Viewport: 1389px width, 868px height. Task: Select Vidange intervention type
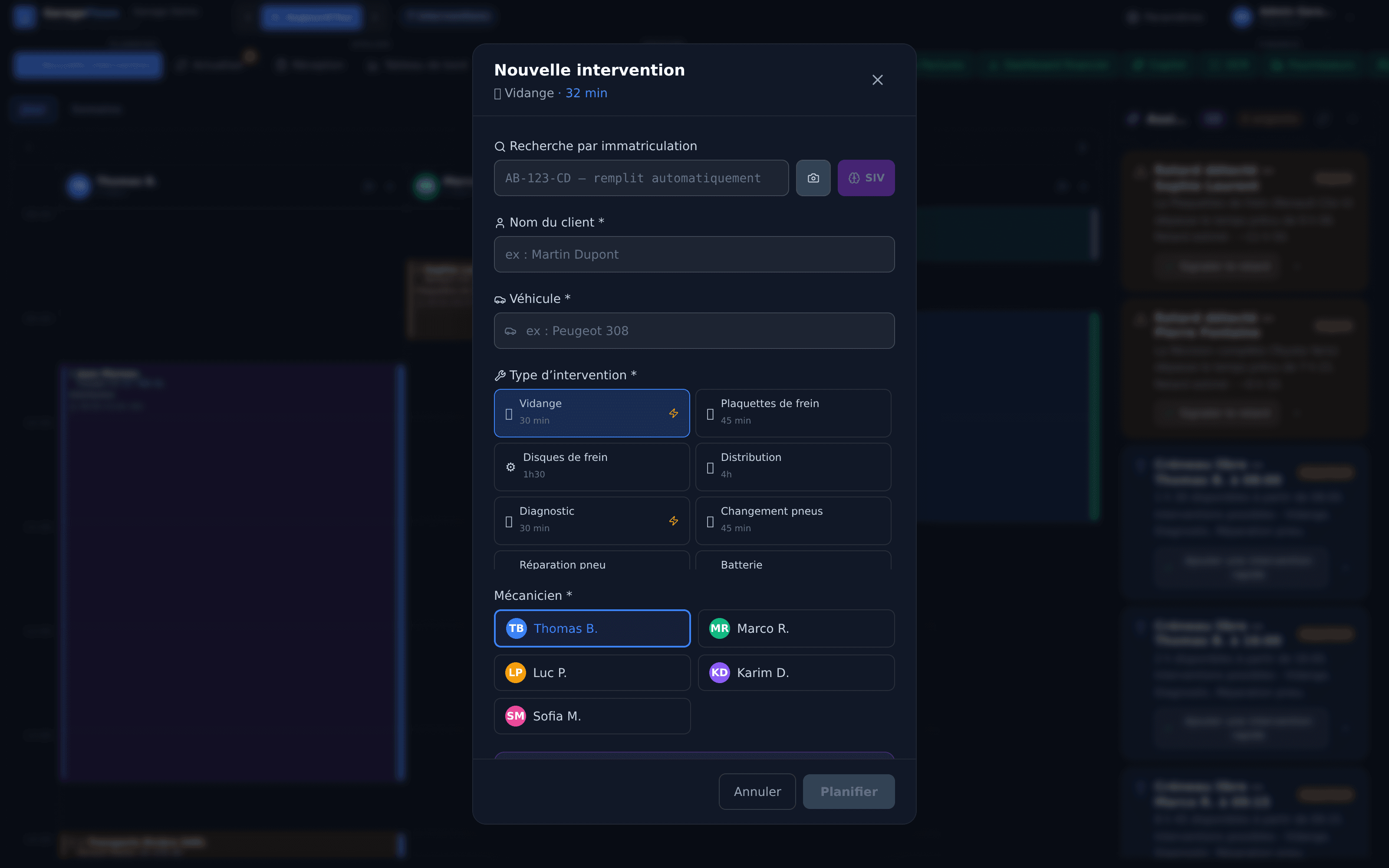tap(592, 413)
